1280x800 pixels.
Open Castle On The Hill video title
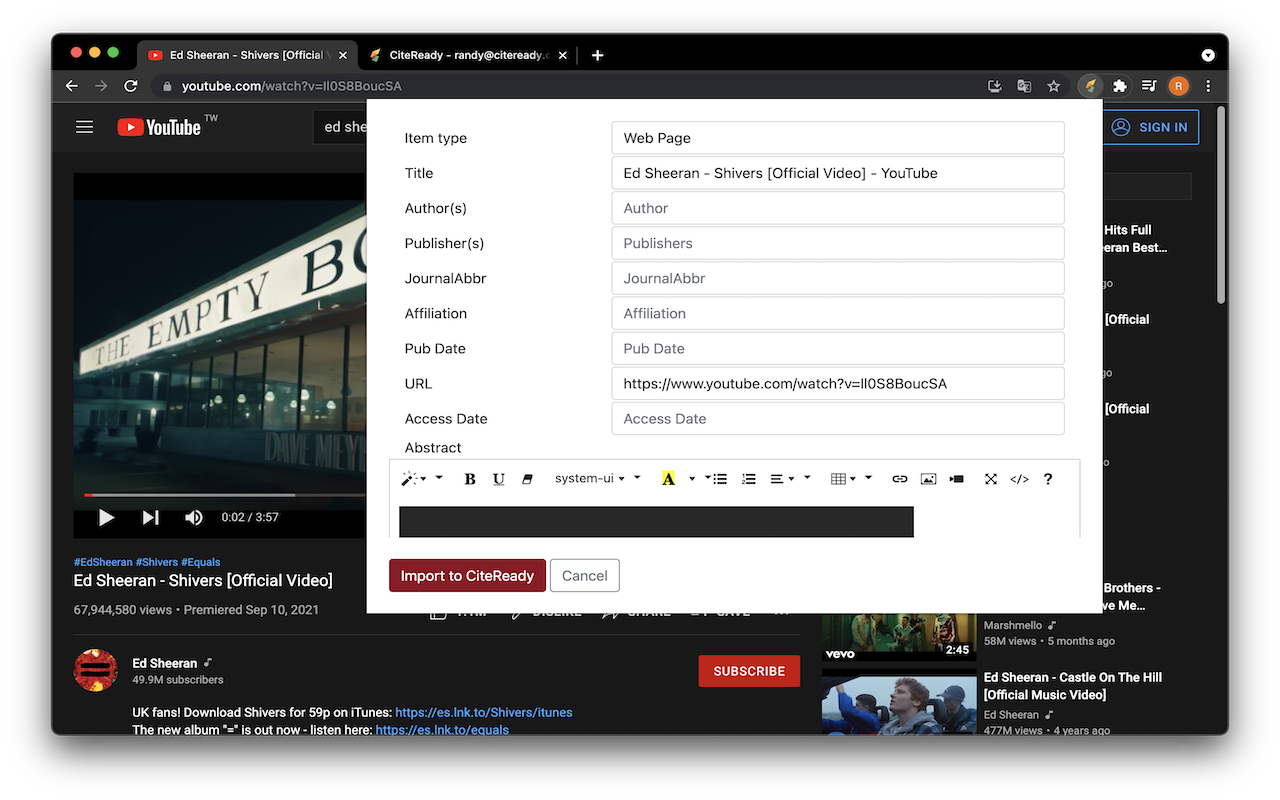[1073, 686]
